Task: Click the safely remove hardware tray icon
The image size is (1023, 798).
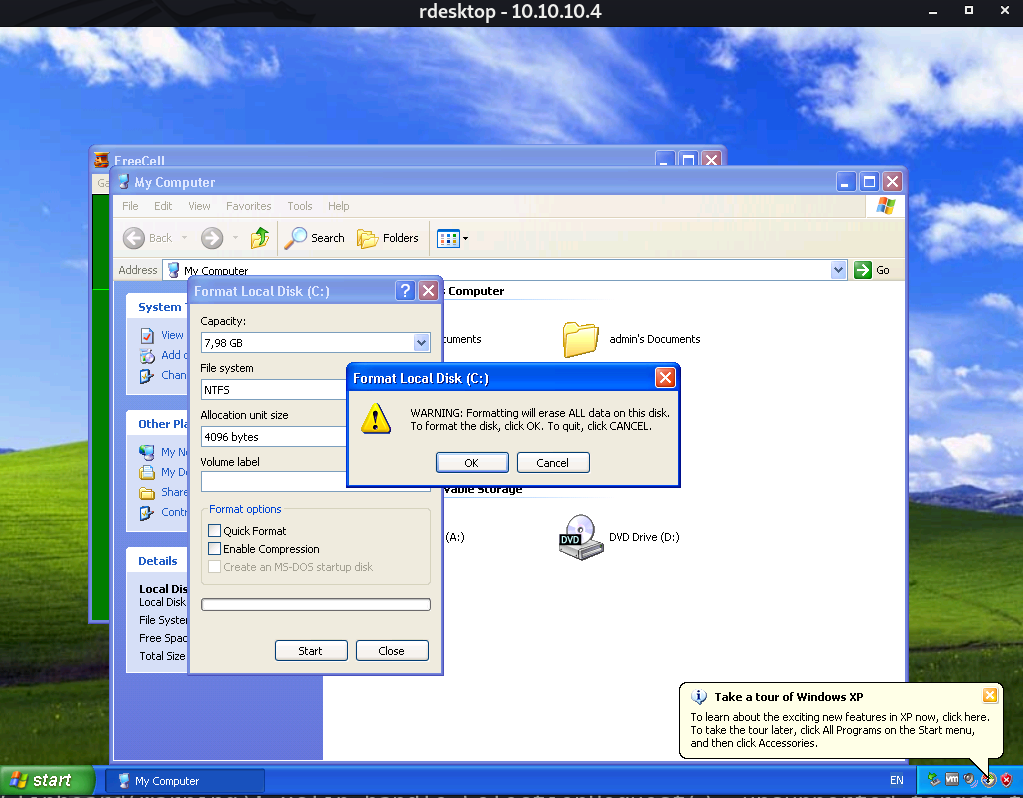Action: [x=934, y=779]
